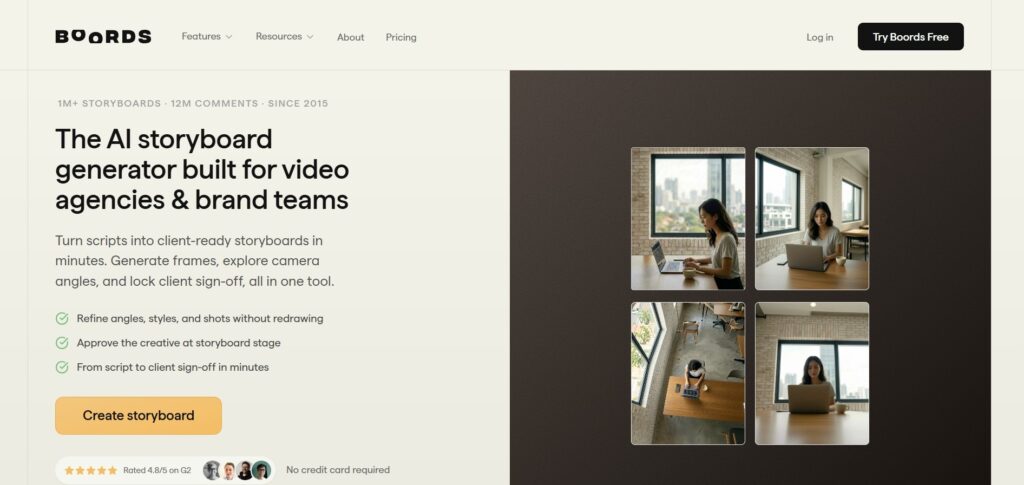Select the side-view woman with laptop frame
1024x485 pixels.
(x=688, y=219)
